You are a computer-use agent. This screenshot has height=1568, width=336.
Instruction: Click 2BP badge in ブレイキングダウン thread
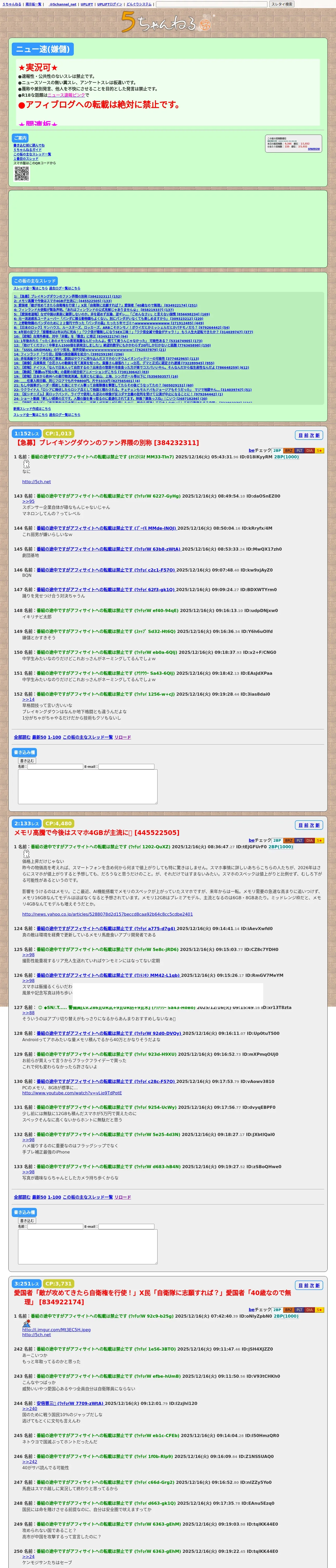pyautogui.click(x=277, y=451)
